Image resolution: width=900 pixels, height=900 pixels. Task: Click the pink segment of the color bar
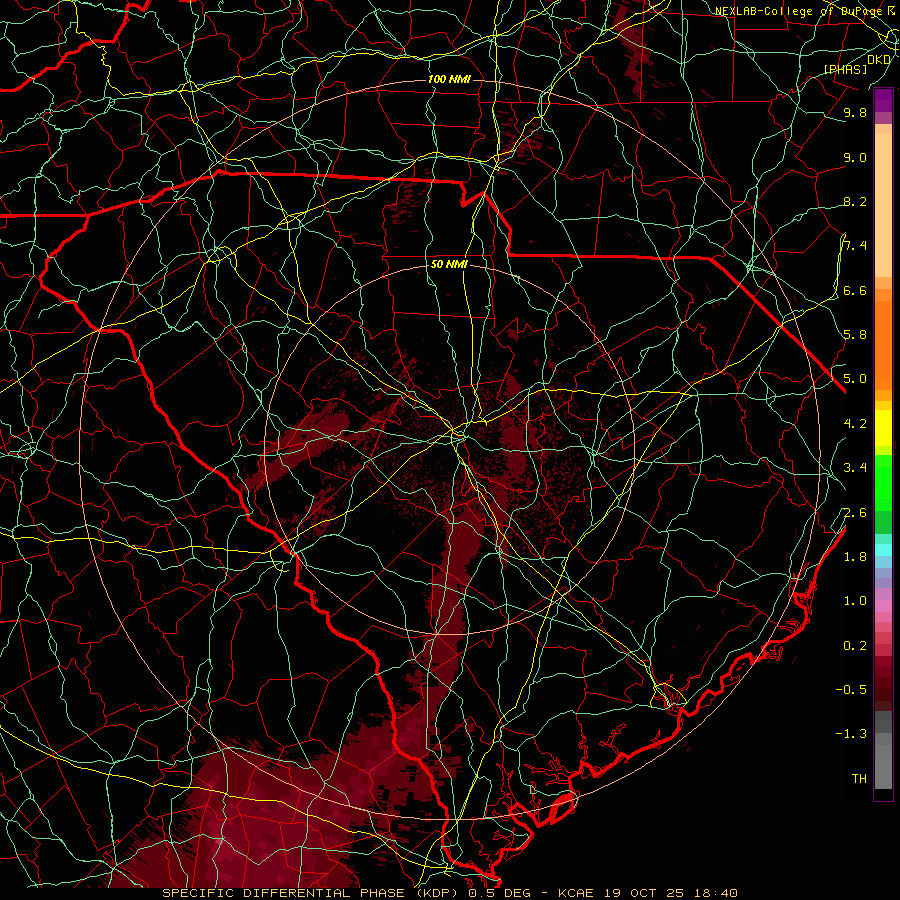click(x=883, y=606)
